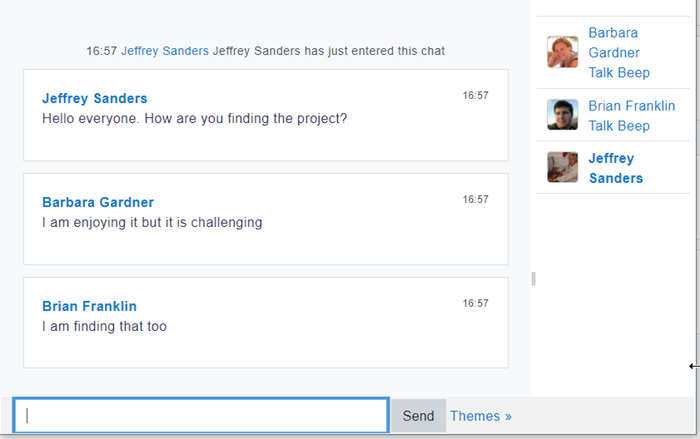Click message text 'Hello everyone. How are you finding the project?'

(x=195, y=118)
